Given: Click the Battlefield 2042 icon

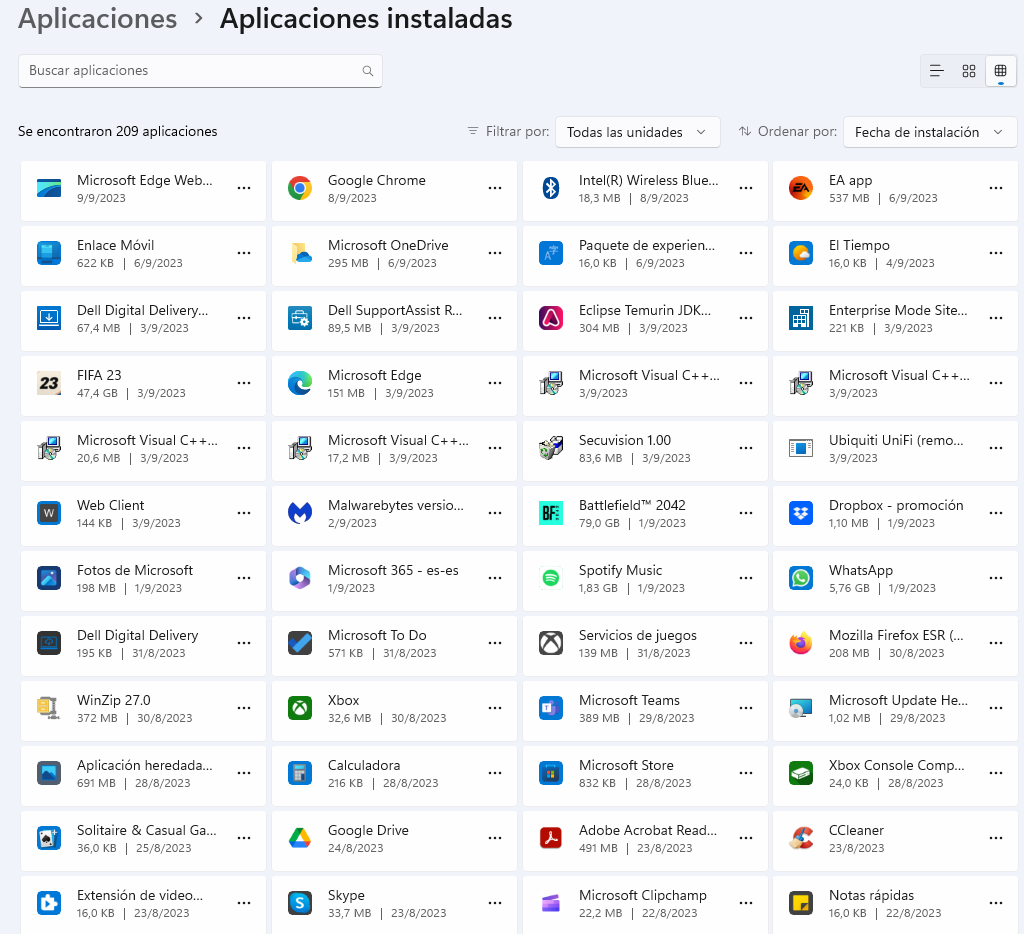Looking at the screenshot, I should (x=551, y=513).
